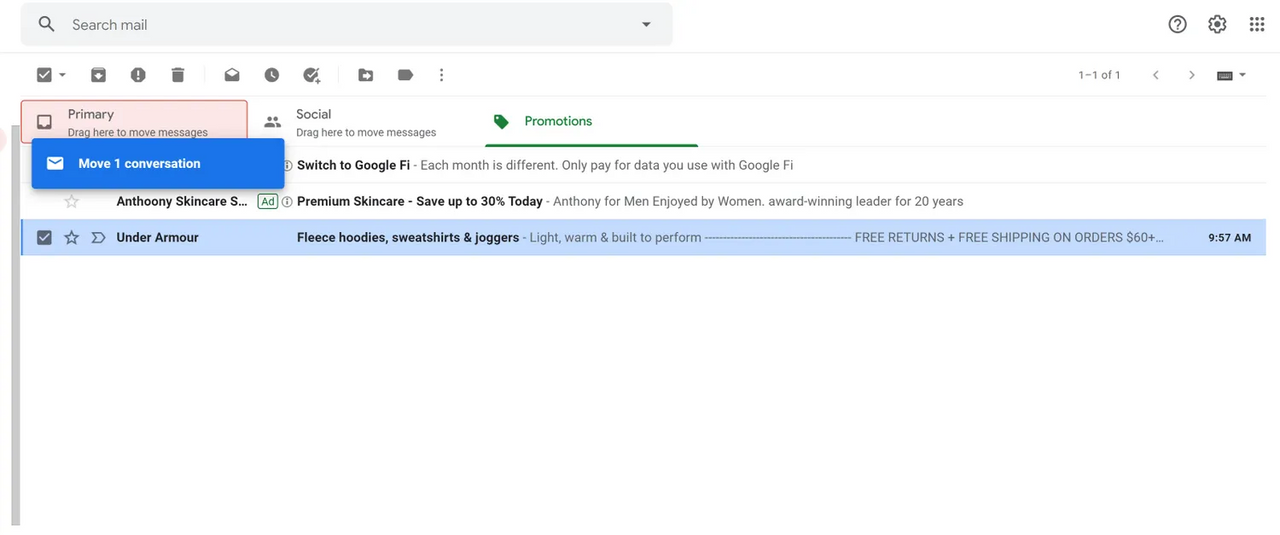Select the Promotions tab
The height and width of the screenshot is (535, 1280).
coord(557,122)
